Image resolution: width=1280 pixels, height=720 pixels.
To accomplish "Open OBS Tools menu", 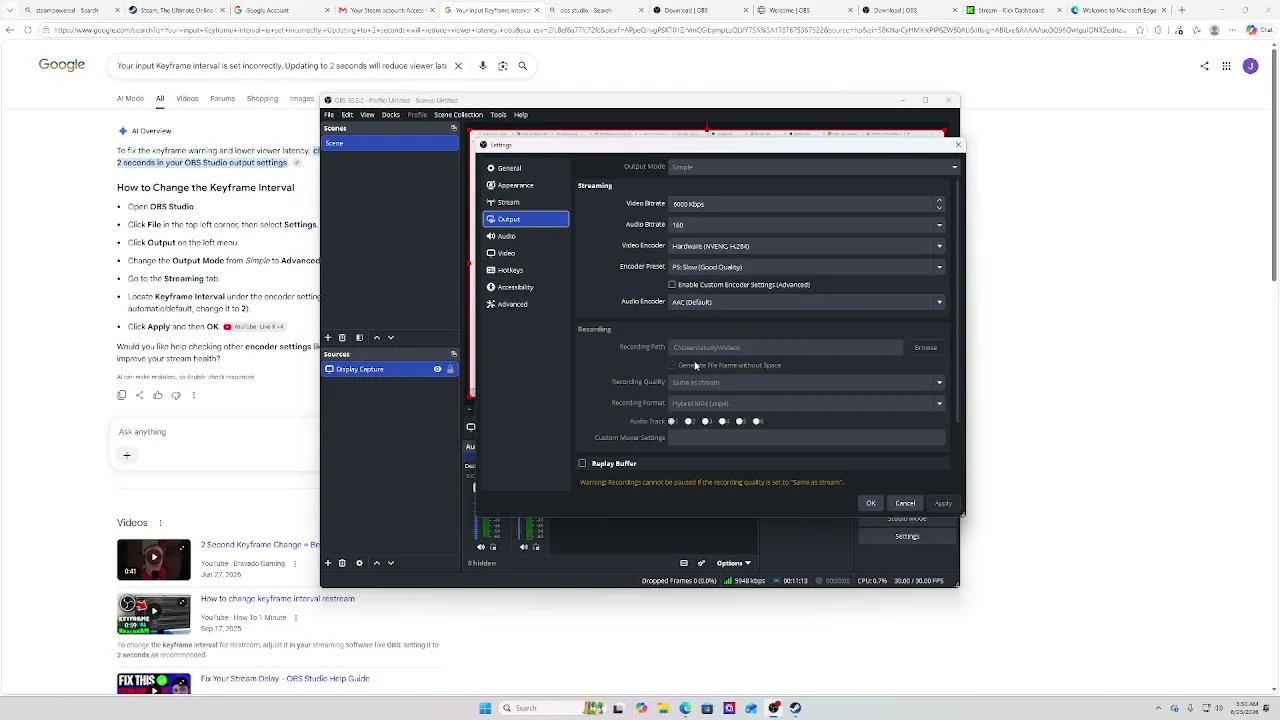I will (498, 115).
